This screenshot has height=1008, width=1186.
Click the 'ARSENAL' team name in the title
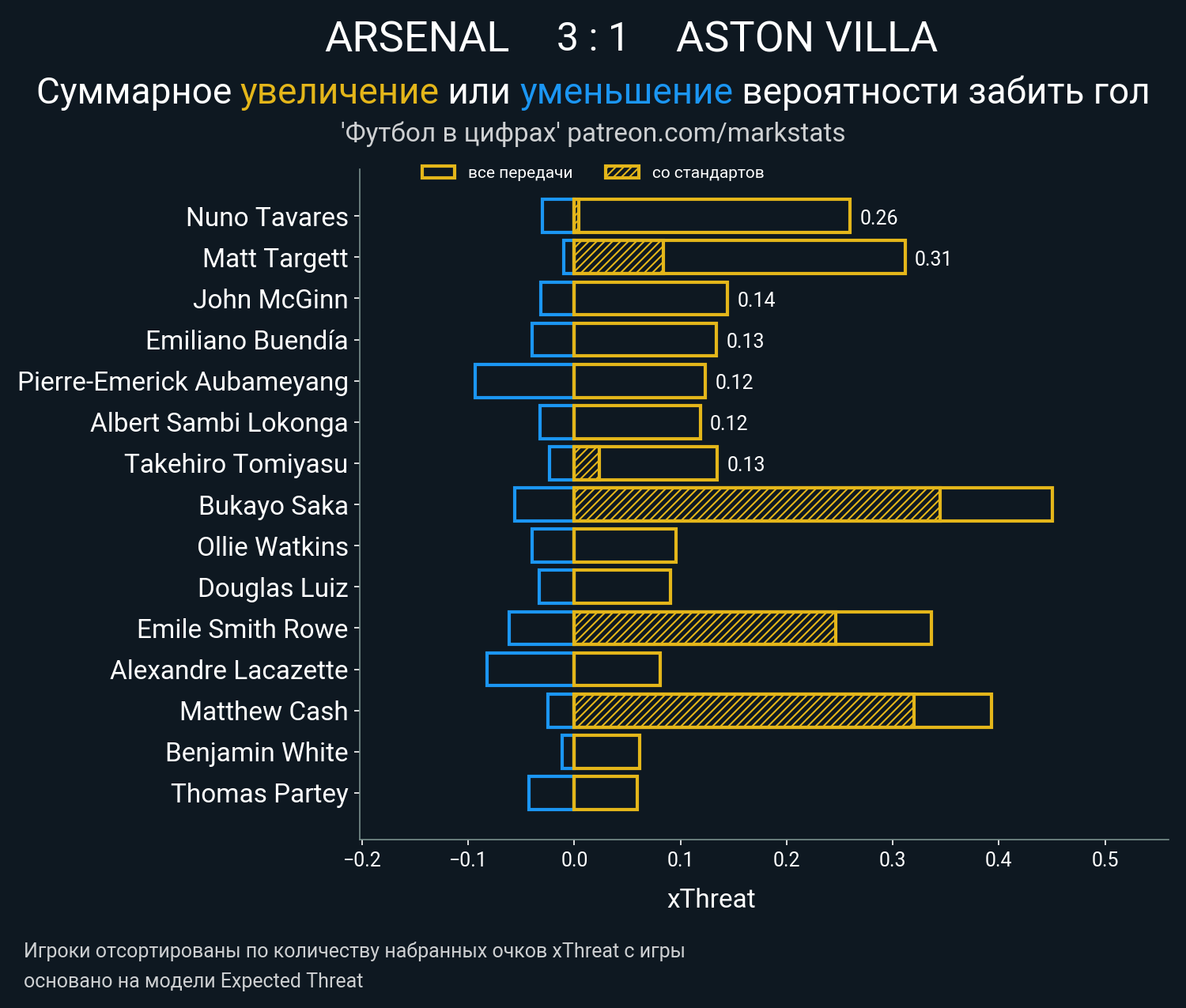pos(417,37)
